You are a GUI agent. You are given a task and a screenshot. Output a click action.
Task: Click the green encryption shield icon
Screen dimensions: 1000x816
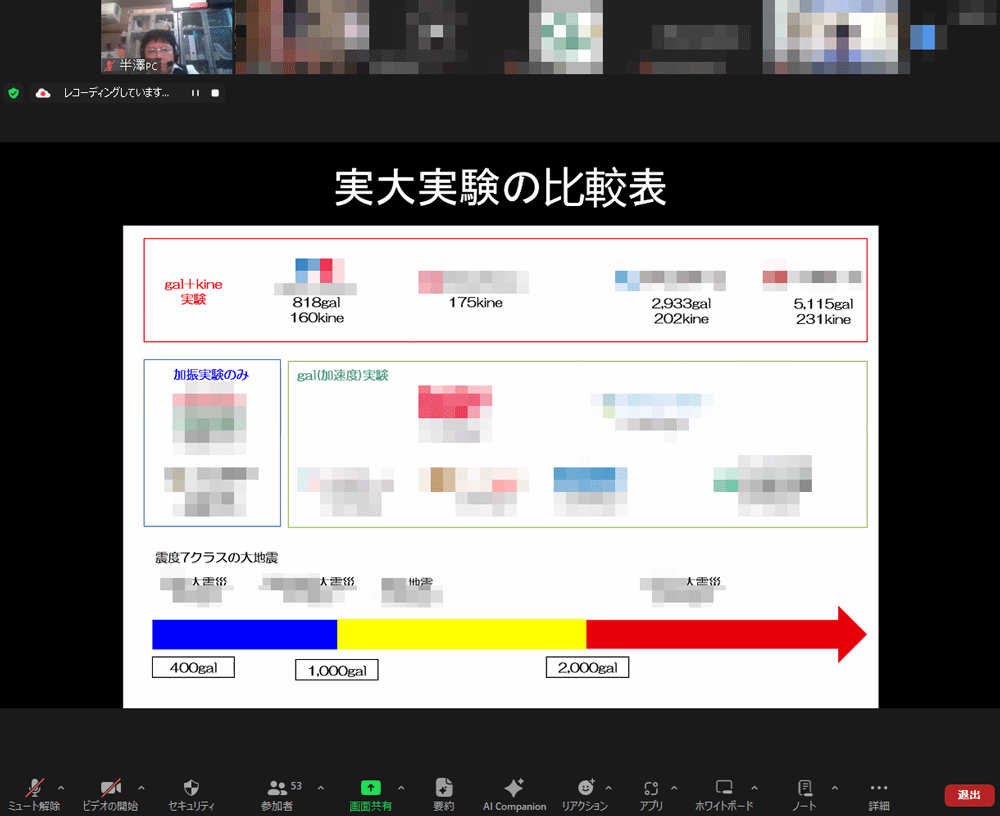click(14, 93)
